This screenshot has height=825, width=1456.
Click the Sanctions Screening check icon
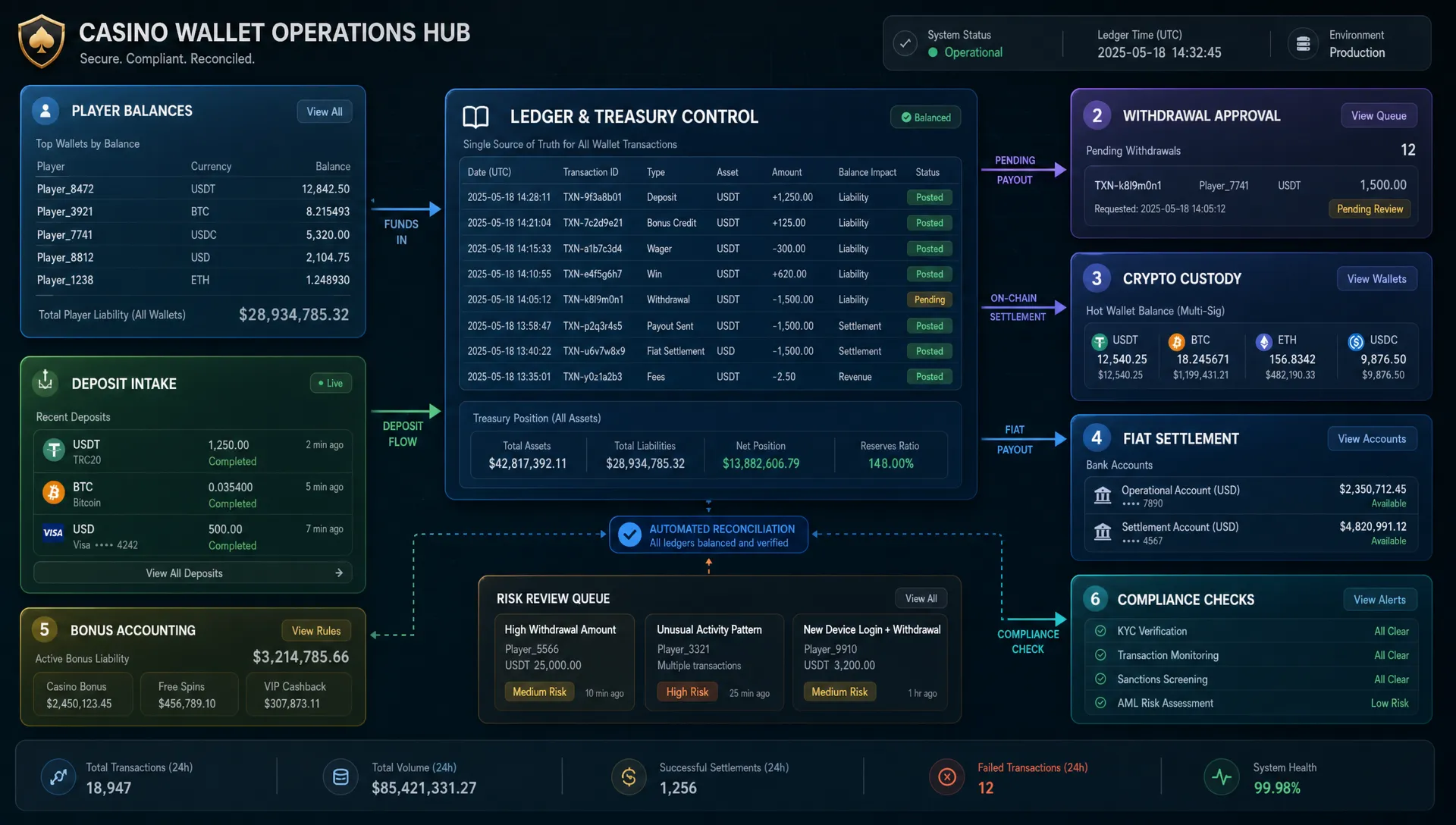[x=1100, y=679]
